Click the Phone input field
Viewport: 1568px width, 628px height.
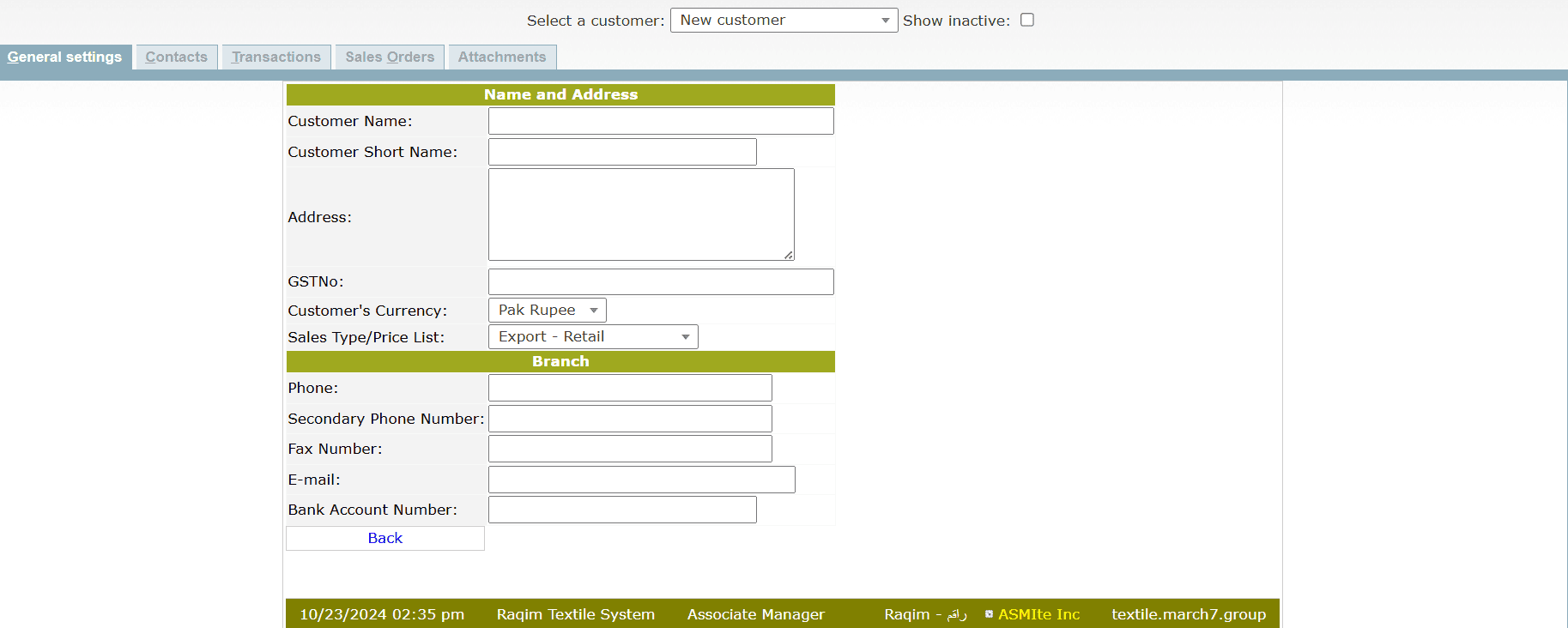pos(629,388)
